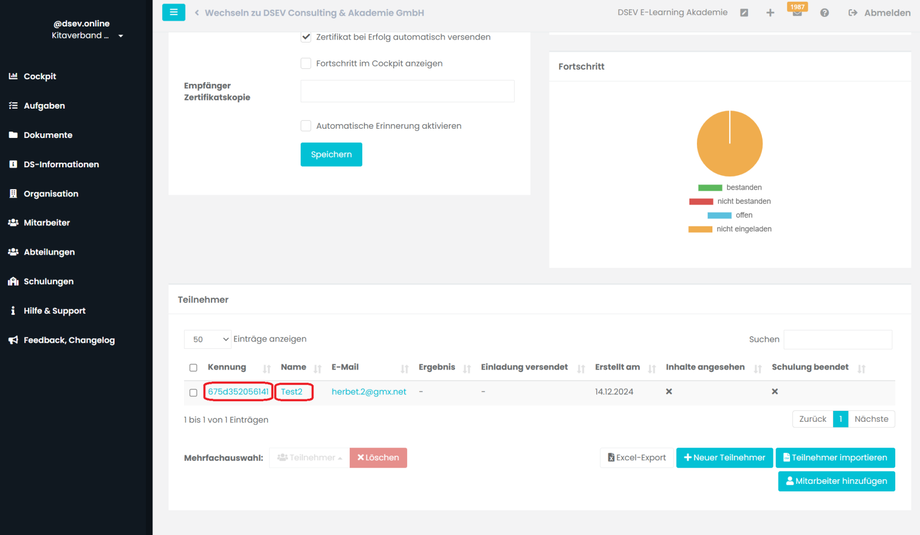
Task: Sort by Einladung versendet column arrows
Action: tap(581, 368)
